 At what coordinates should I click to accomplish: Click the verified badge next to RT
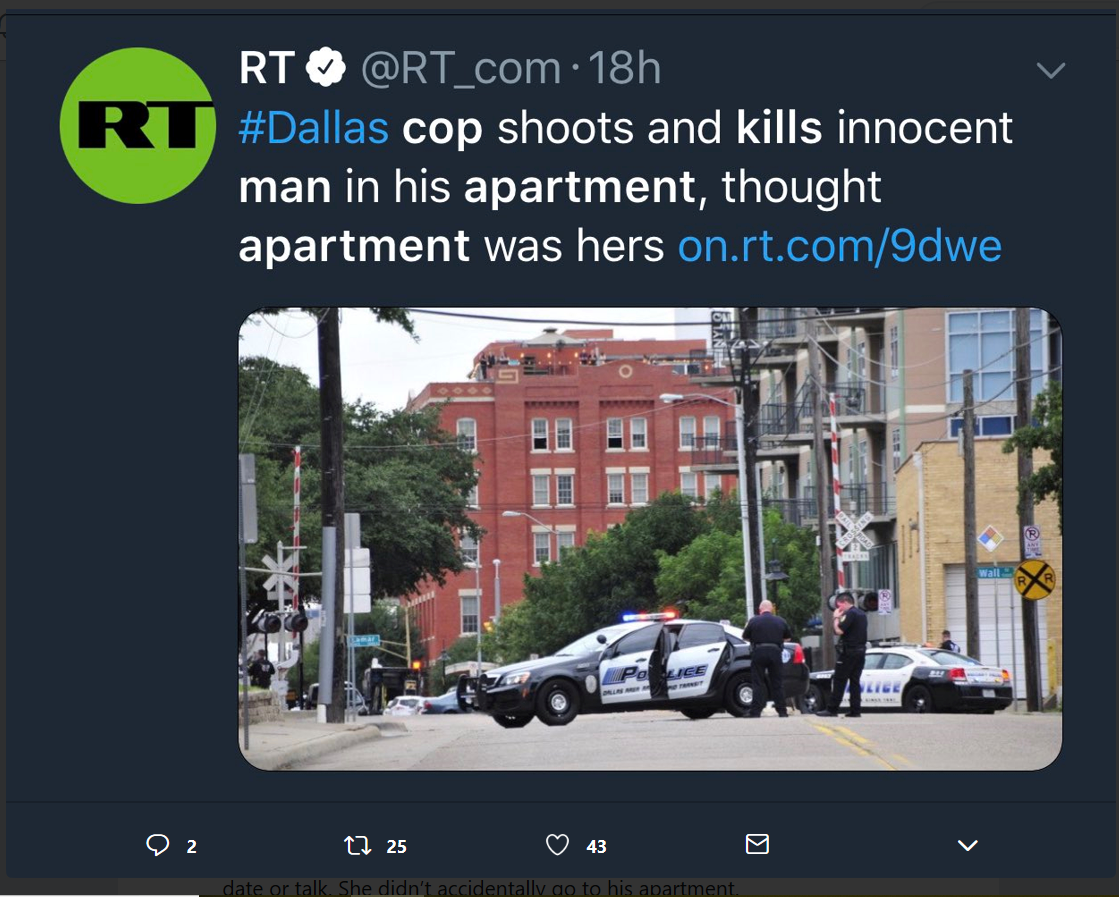pyautogui.click(x=326, y=67)
